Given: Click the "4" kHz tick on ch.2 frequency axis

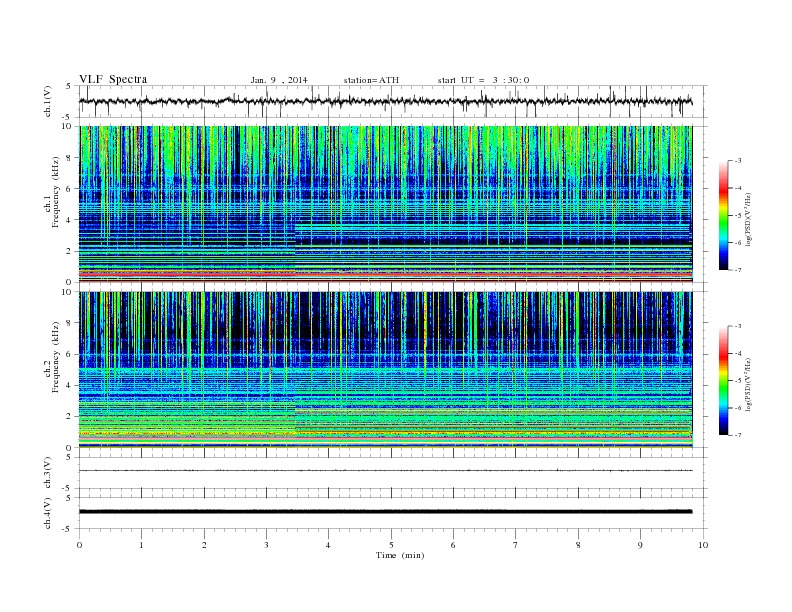Looking at the screenshot, I should [x=69, y=386].
